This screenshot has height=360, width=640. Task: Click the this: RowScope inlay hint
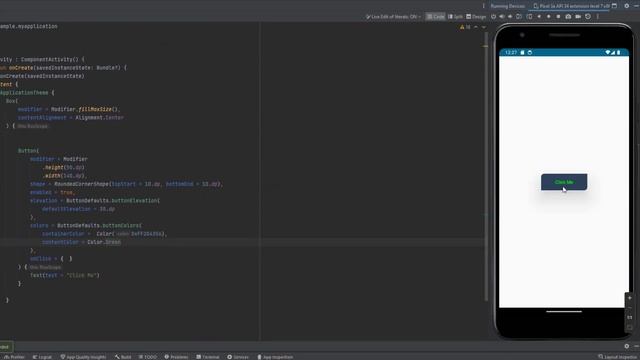pos(45,267)
